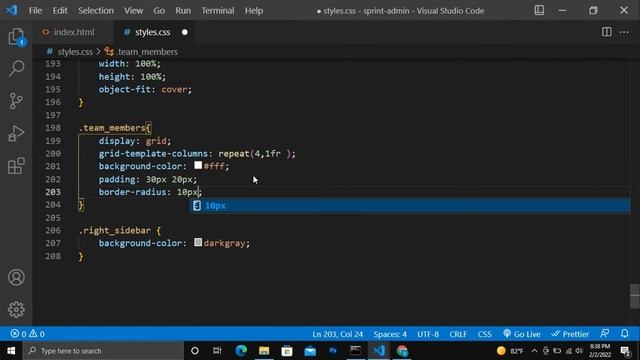Open the Search view in activity bar
Image resolution: width=640 pixels, height=360 pixels.
(x=16, y=68)
